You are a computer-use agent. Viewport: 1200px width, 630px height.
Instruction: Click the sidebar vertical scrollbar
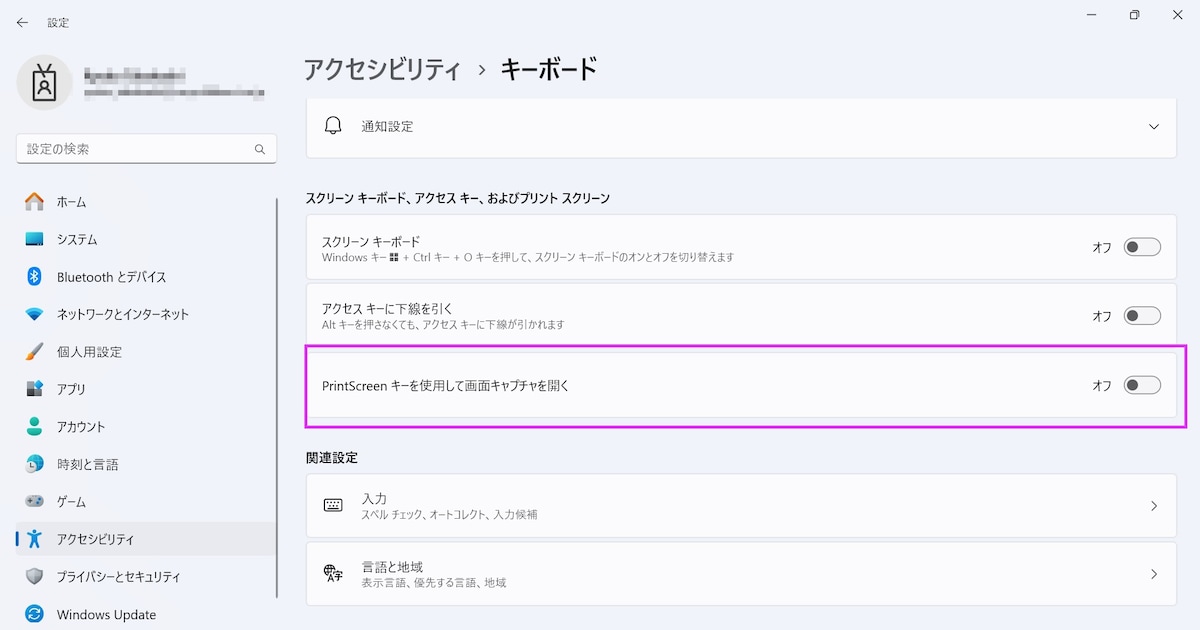(277, 397)
